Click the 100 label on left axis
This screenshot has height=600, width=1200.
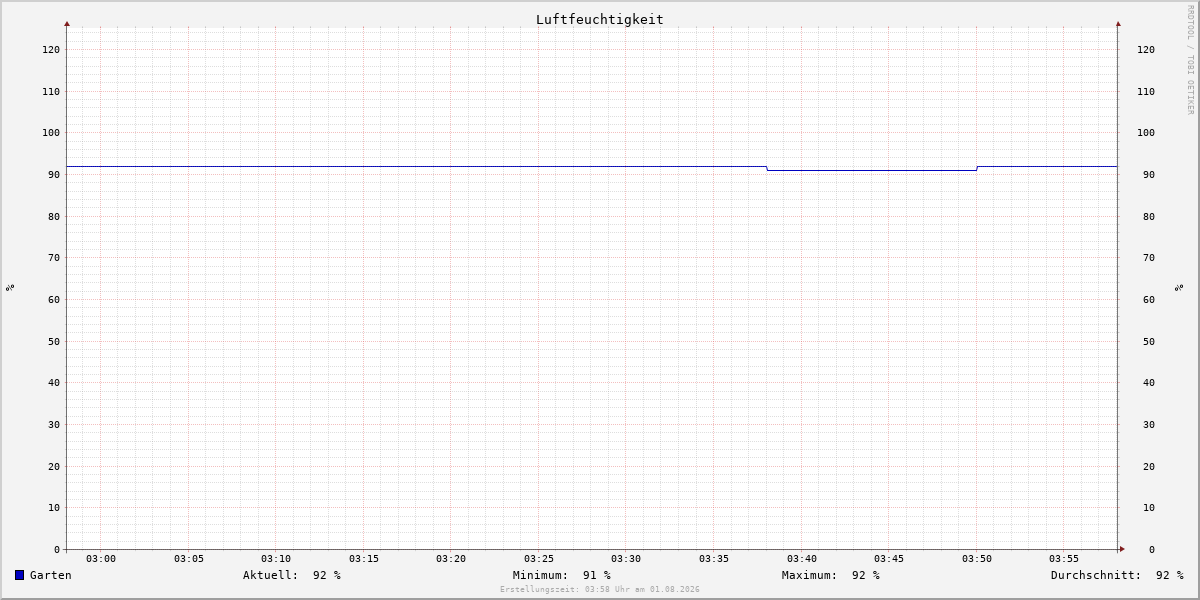[x=51, y=133]
